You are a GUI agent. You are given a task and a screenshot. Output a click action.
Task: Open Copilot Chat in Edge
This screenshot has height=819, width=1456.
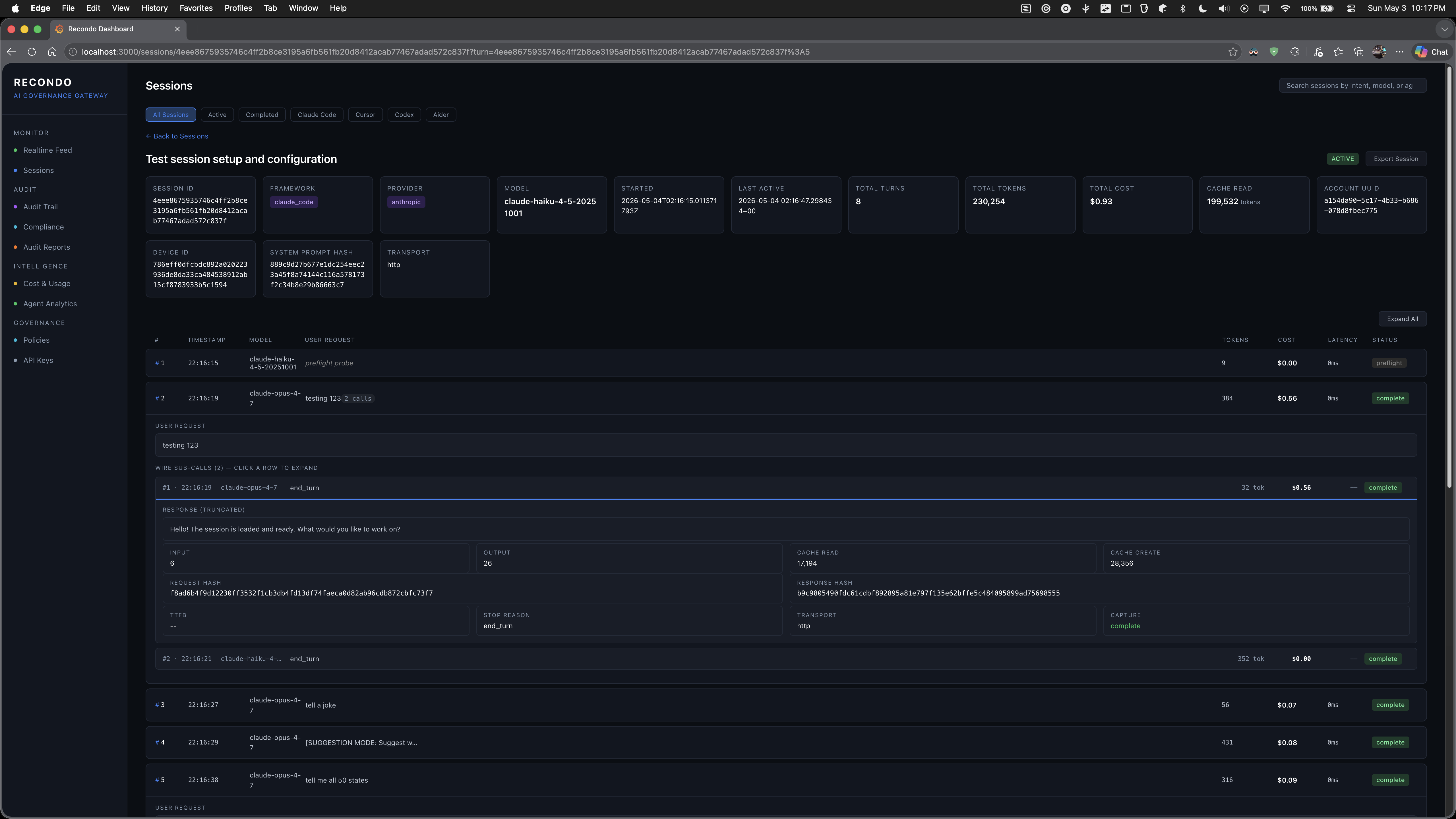coord(1431,51)
